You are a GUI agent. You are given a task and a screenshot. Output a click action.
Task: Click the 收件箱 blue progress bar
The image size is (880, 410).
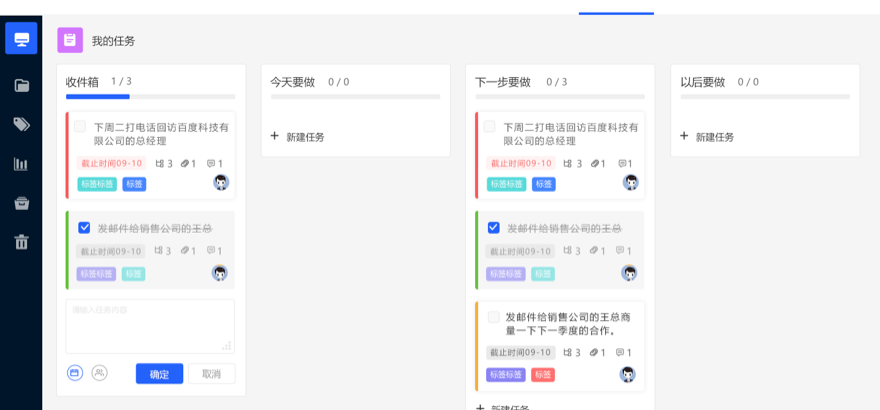(98, 97)
